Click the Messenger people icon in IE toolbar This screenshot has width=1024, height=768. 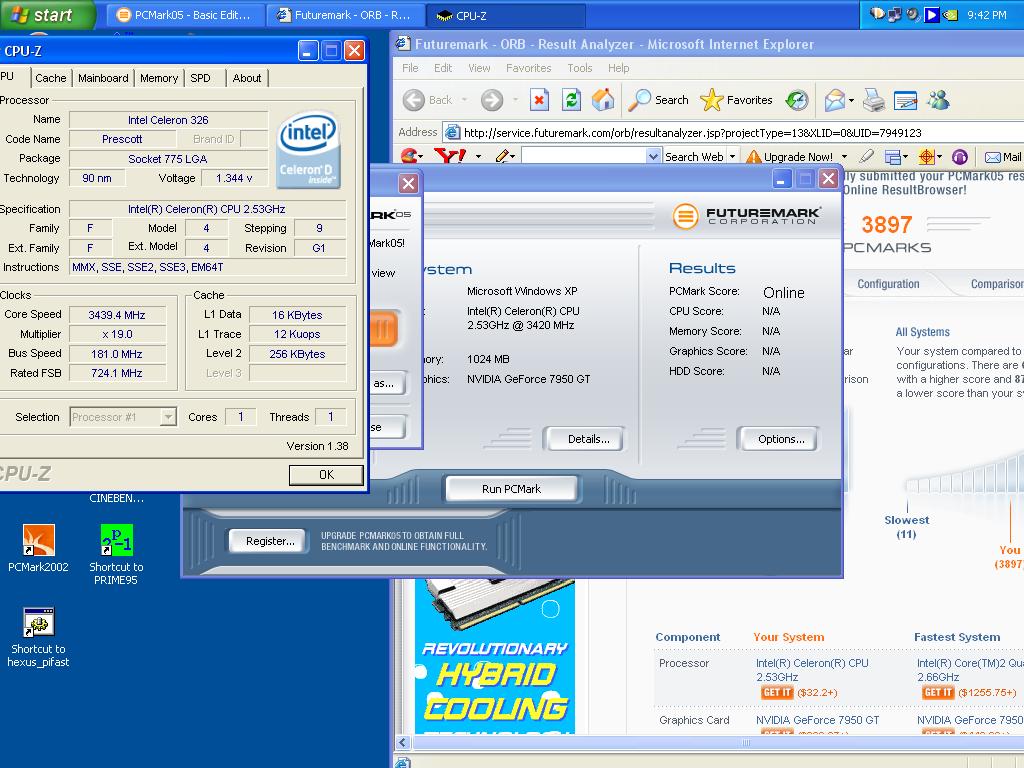point(938,100)
